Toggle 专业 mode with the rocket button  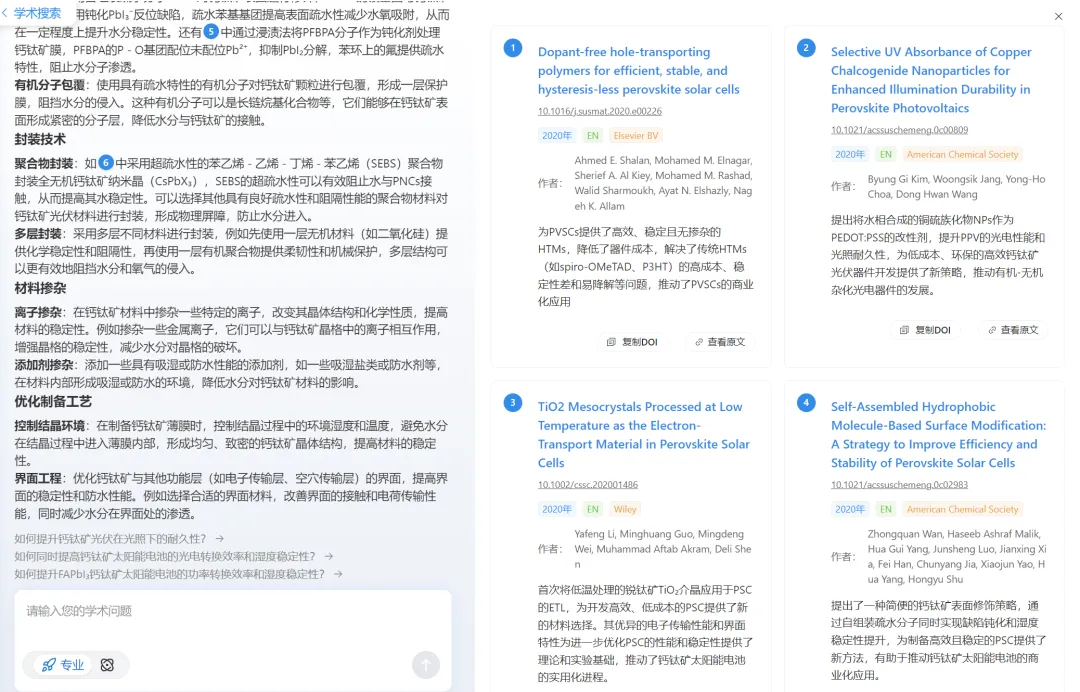[x=62, y=665]
